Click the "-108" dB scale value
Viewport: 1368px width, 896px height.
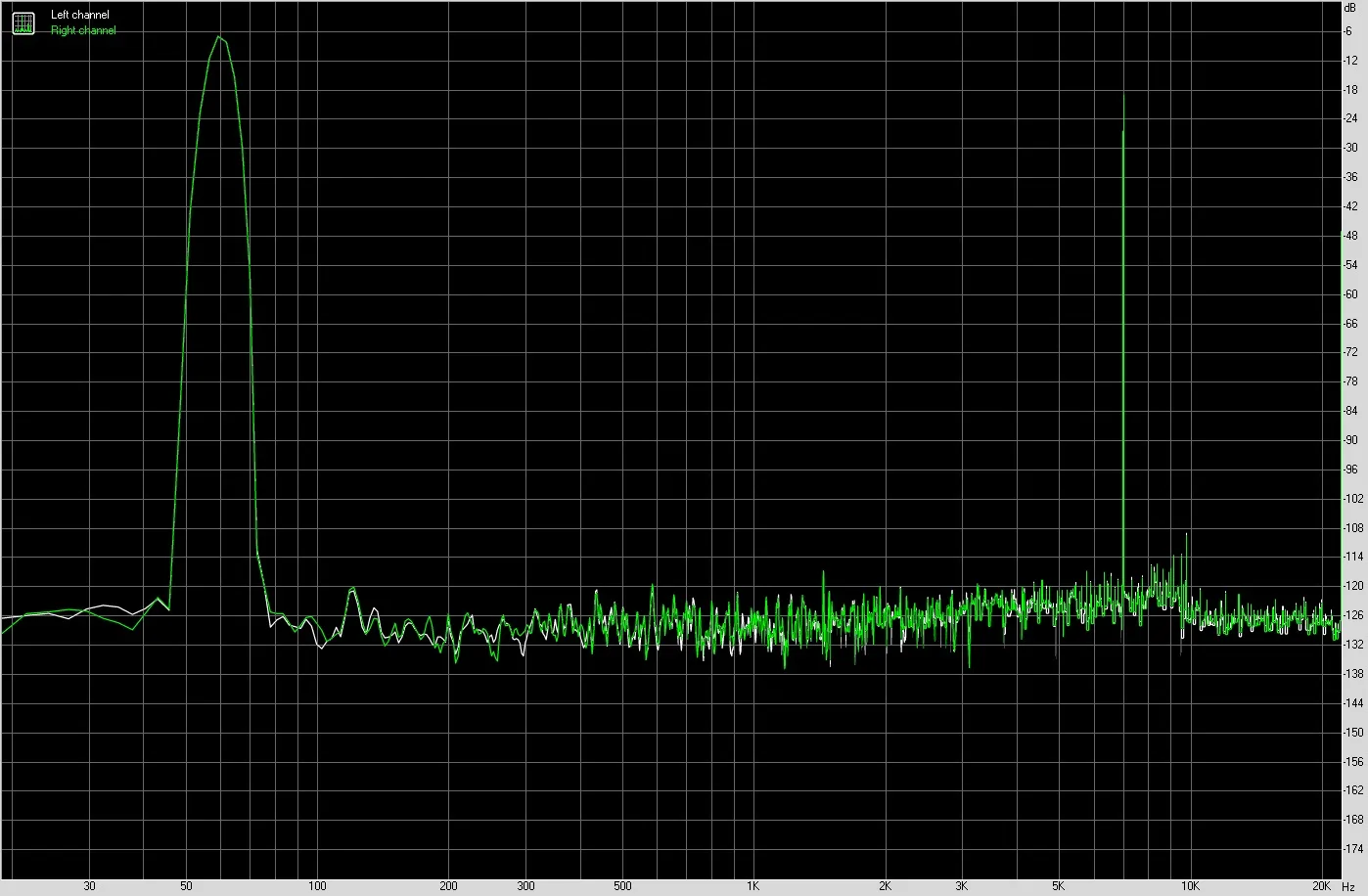tap(1353, 528)
